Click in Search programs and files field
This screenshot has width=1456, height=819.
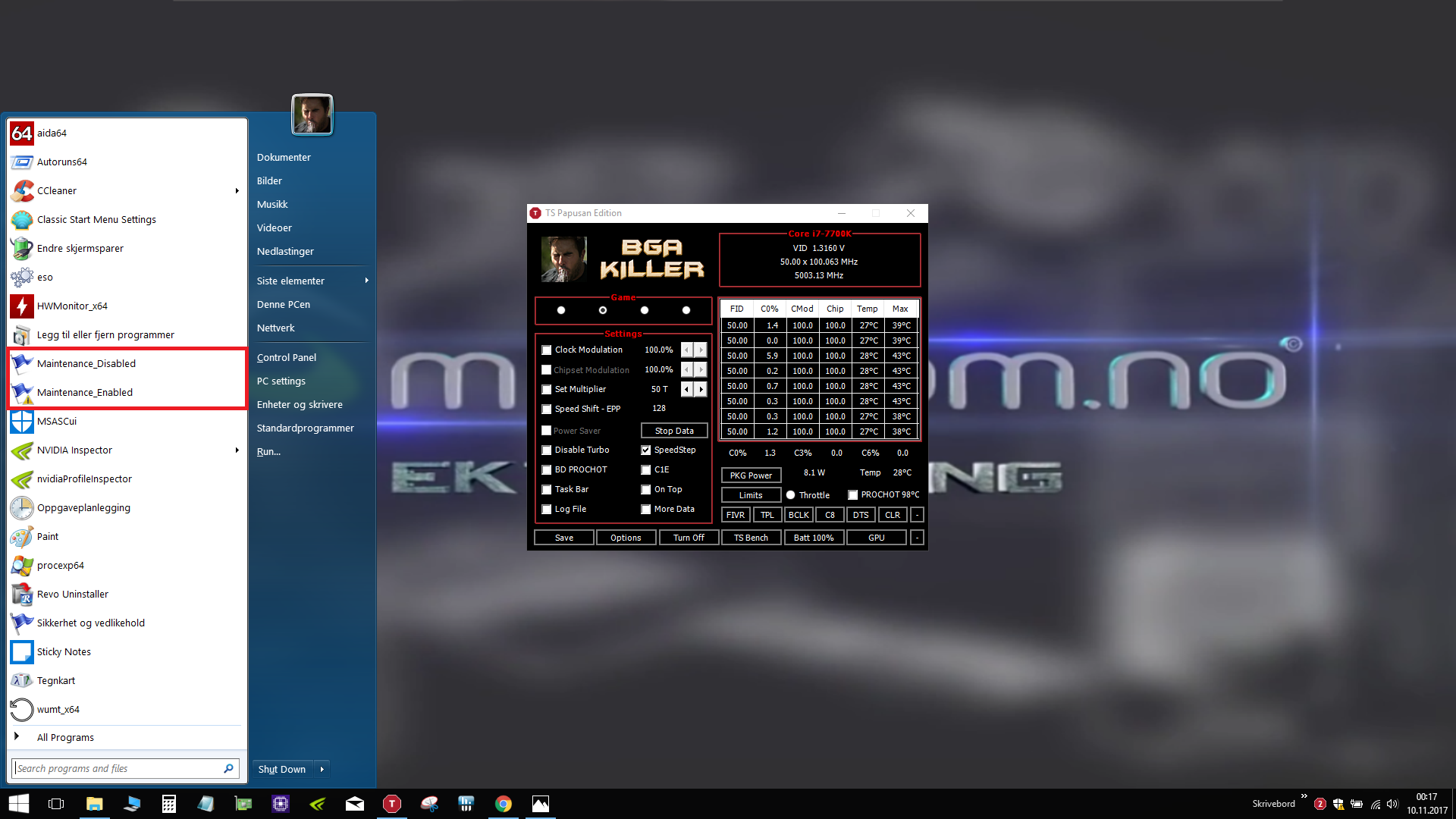pos(126,768)
